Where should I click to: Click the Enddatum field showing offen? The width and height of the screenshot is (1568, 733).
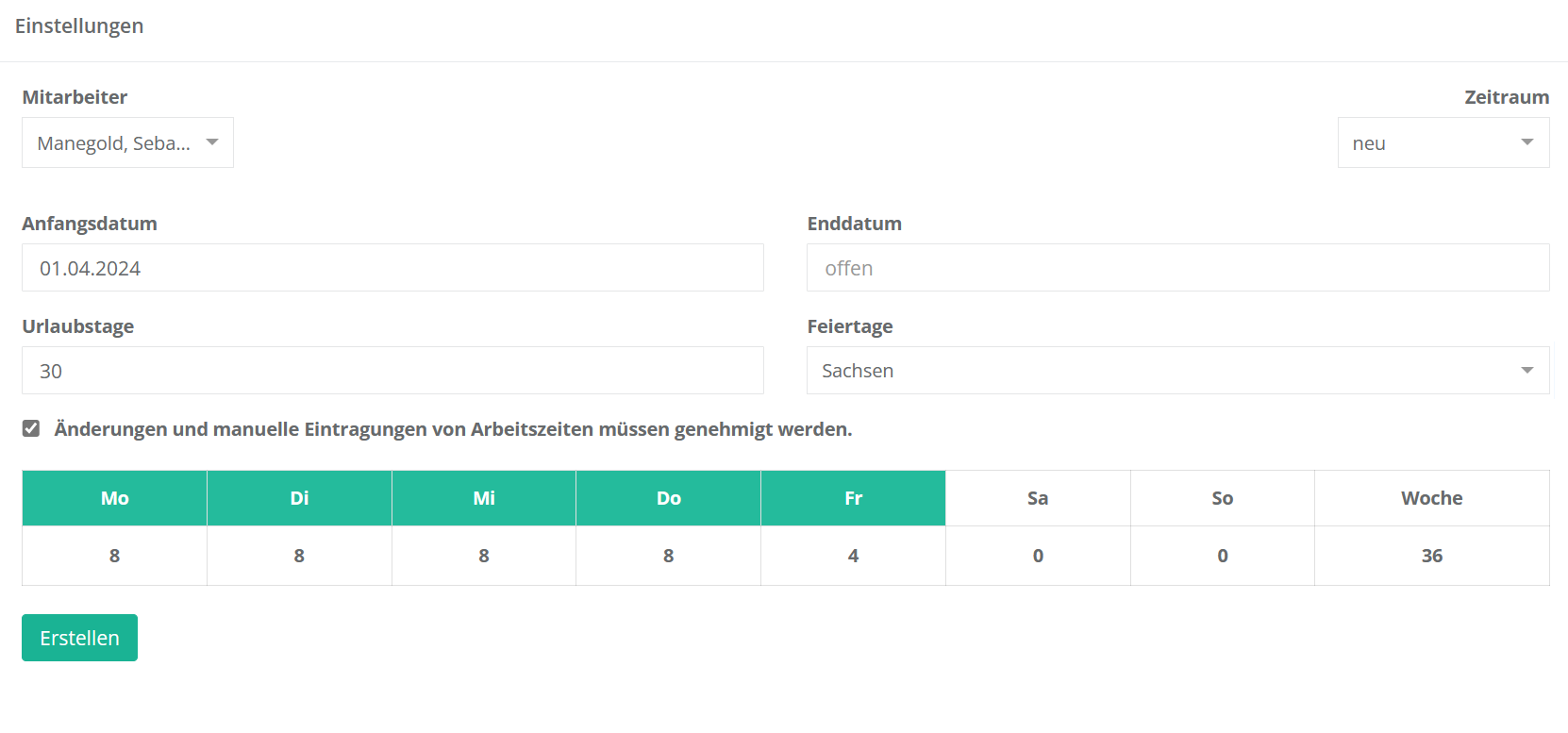click(x=1177, y=268)
